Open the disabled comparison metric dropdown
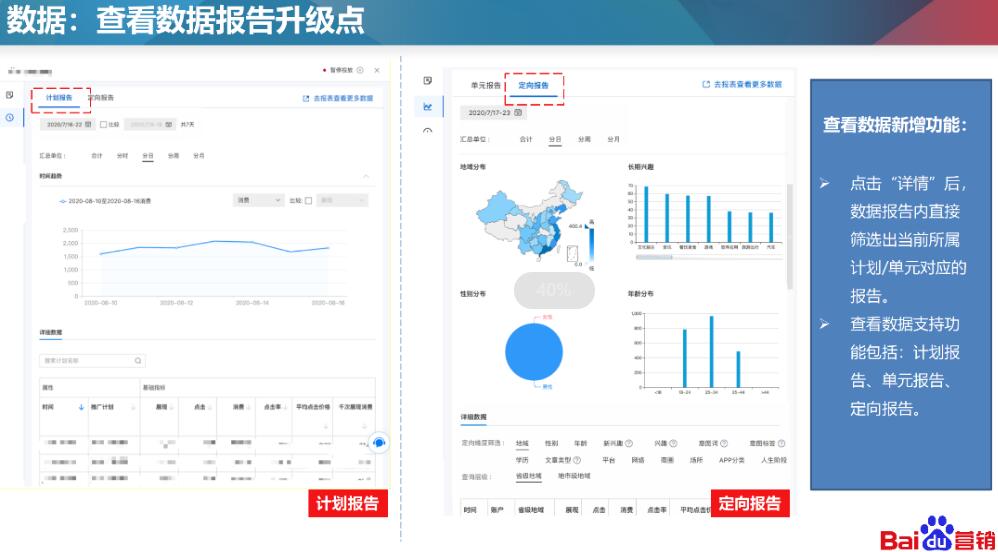The width and height of the screenshot is (998, 552). pos(343,200)
